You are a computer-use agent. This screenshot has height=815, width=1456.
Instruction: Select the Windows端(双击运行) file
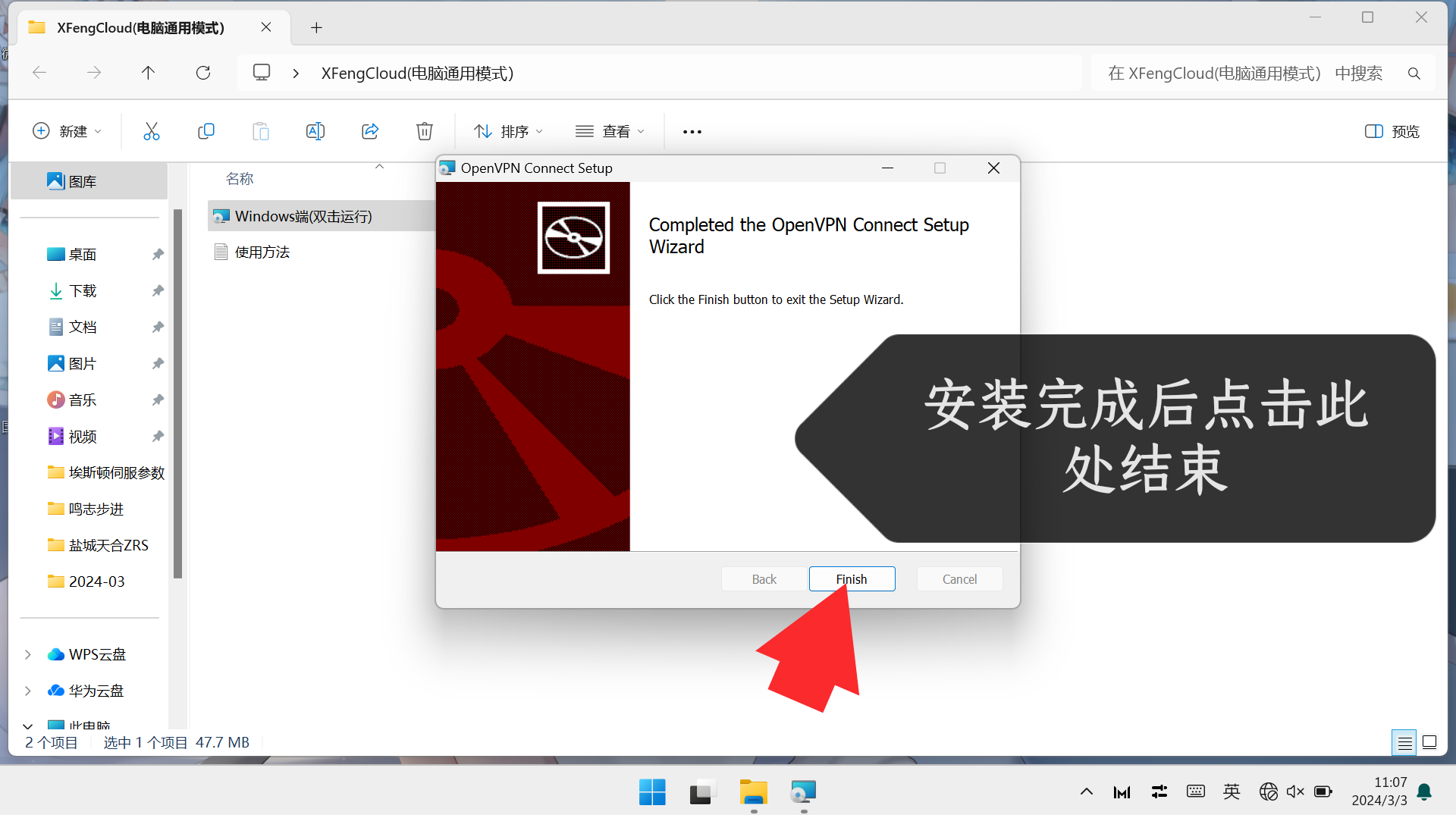(303, 216)
